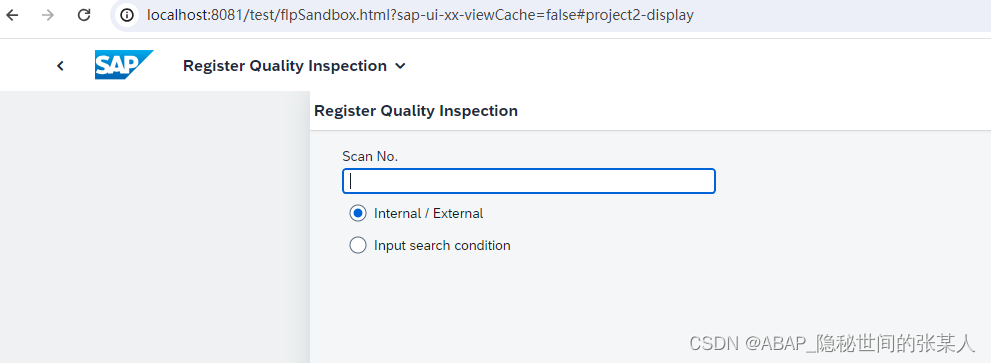The height and width of the screenshot is (363, 991).
Task: Click the browser forward arrow
Action: tap(47, 15)
